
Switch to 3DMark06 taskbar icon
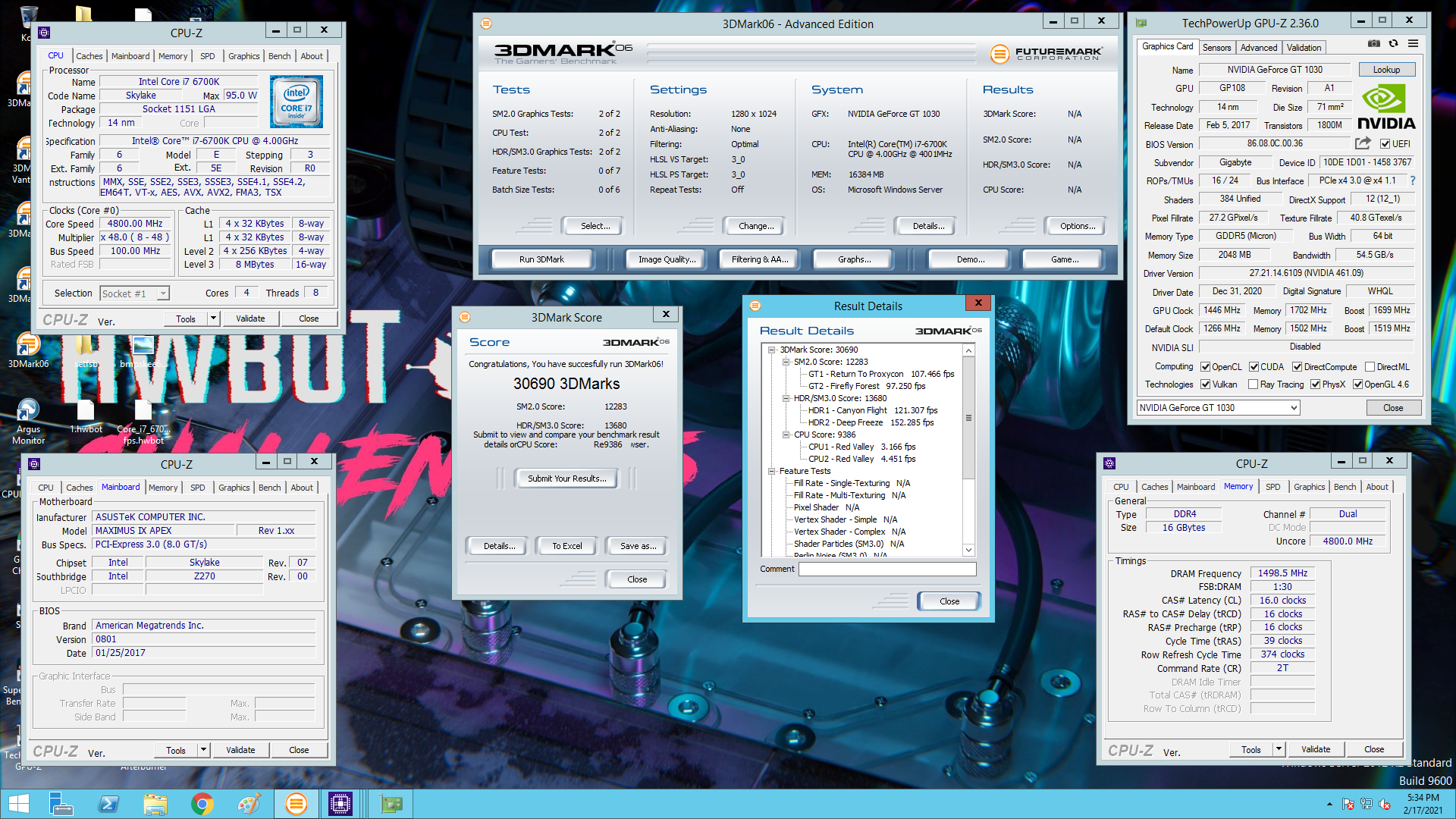[296, 804]
